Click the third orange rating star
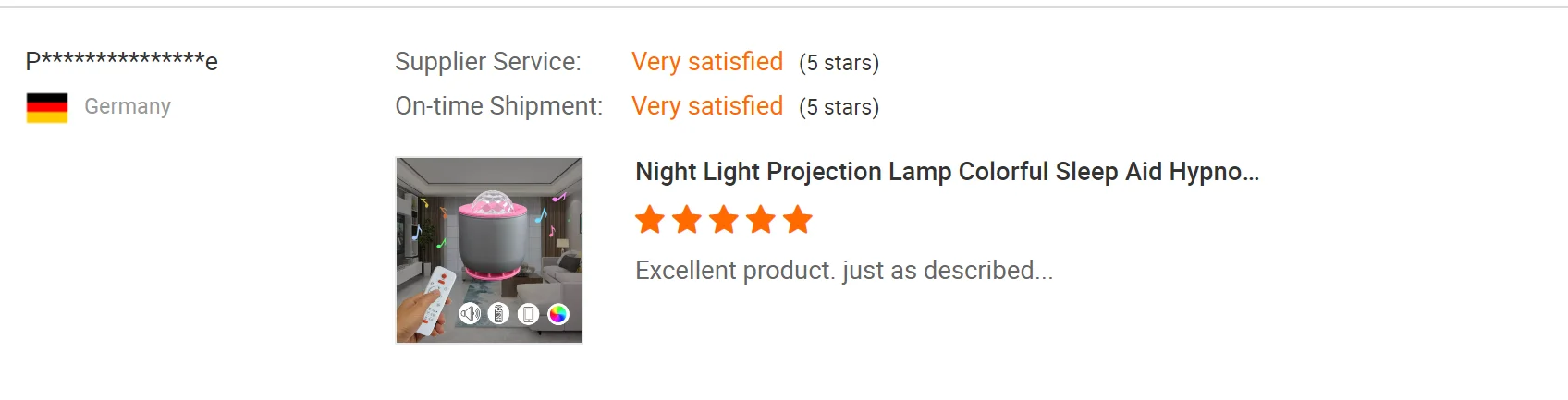The width and height of the screenshot is (1568, 400). (x=724, y=220)
